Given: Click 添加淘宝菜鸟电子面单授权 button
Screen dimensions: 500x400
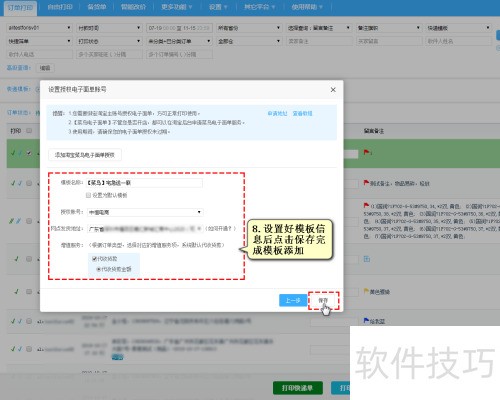Looking at the screenshot, I should [x=85, y=155].
